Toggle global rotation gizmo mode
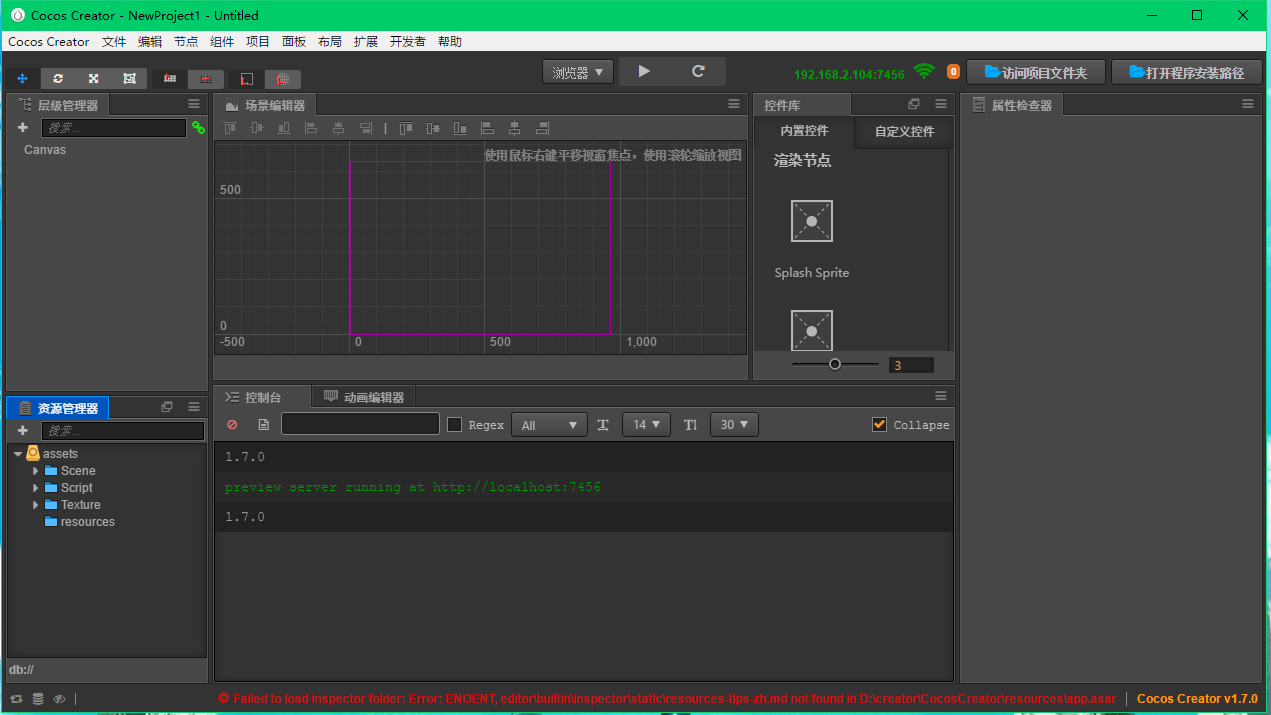Image resolution: width=1271 pixels, height=715 pixels. click(283, 79)
